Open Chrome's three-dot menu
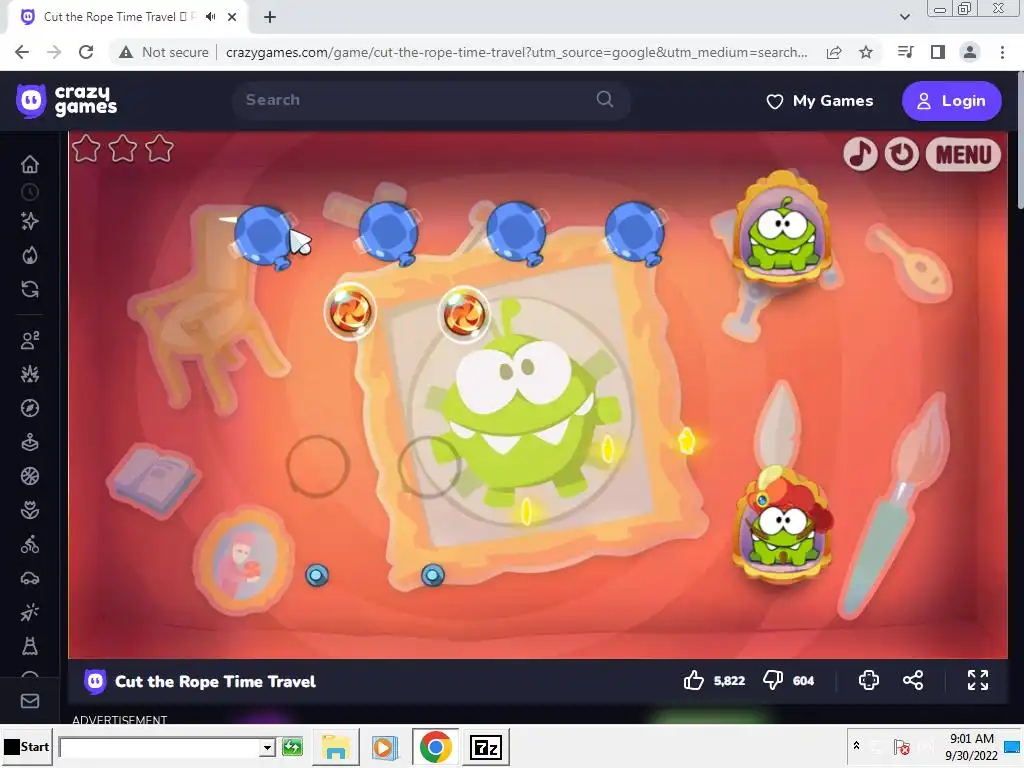1024x768 pixels. (1002, 52)
